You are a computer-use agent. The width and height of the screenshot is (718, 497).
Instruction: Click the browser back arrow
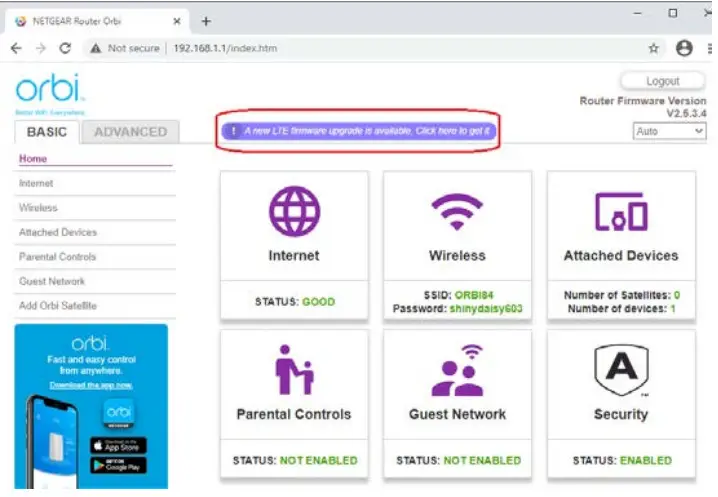(x=16, y=48)
